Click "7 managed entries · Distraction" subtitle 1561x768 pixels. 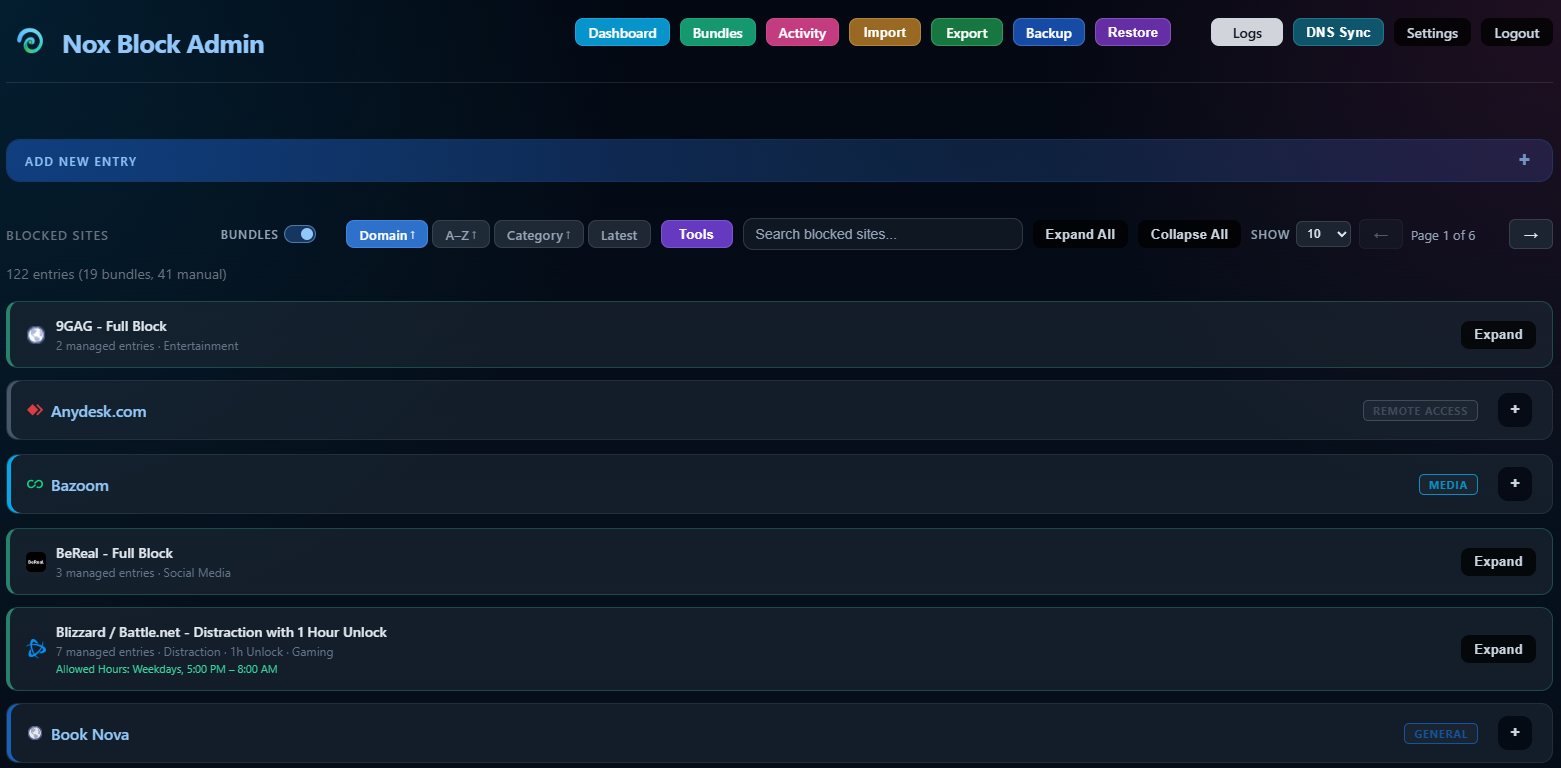coord(195,652)
